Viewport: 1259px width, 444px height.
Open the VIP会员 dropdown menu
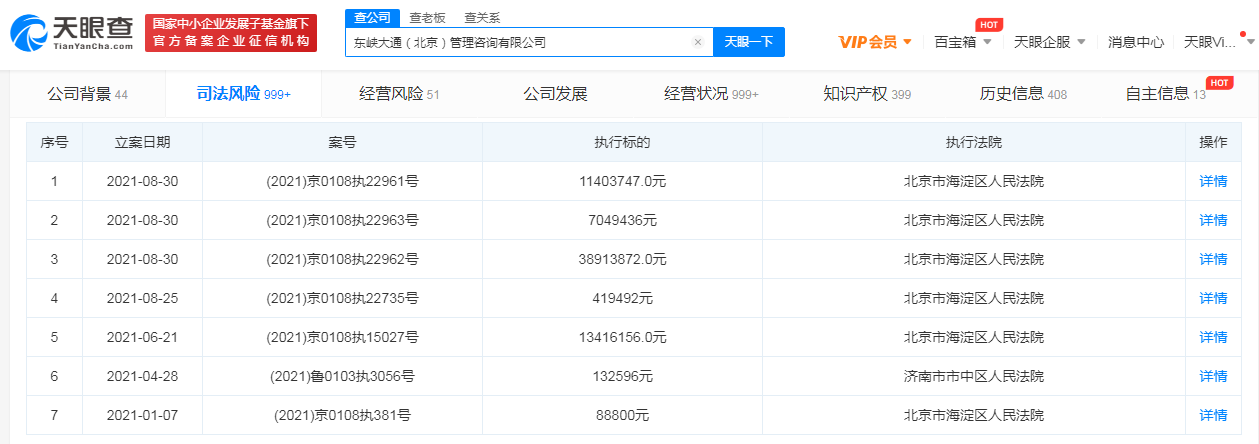(x=874, y=42)
